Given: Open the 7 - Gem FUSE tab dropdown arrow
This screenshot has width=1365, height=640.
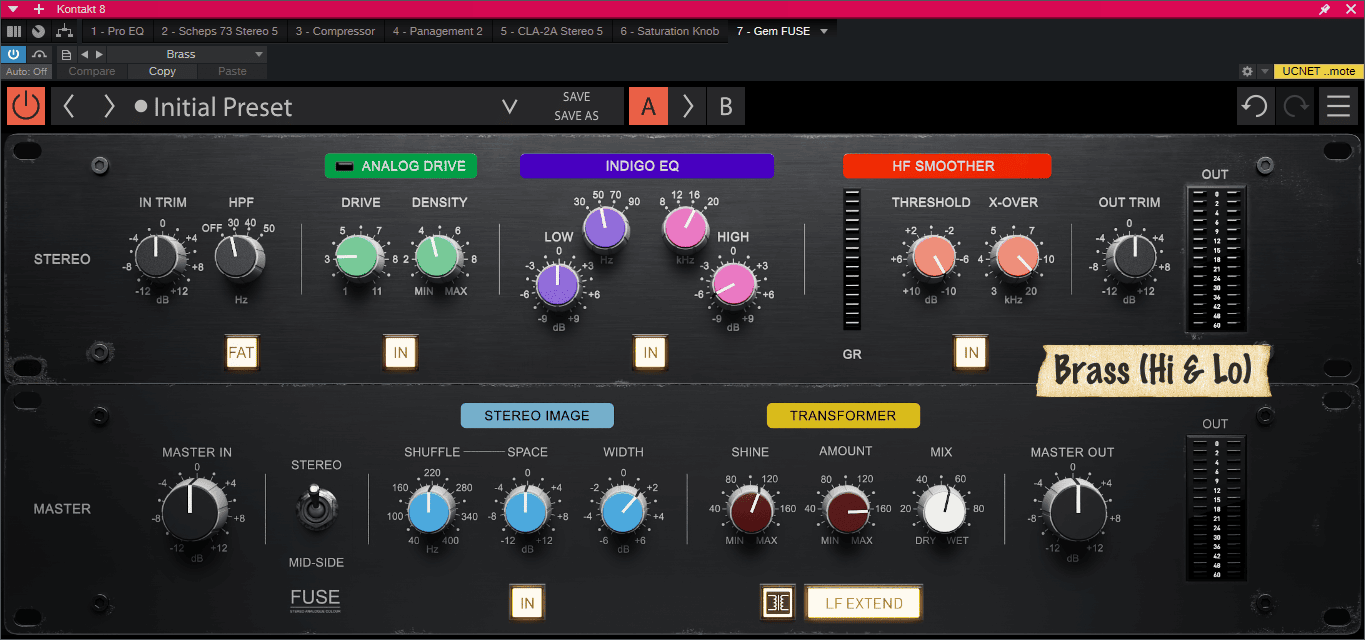Looking at the screenshot, I should 824,31.
